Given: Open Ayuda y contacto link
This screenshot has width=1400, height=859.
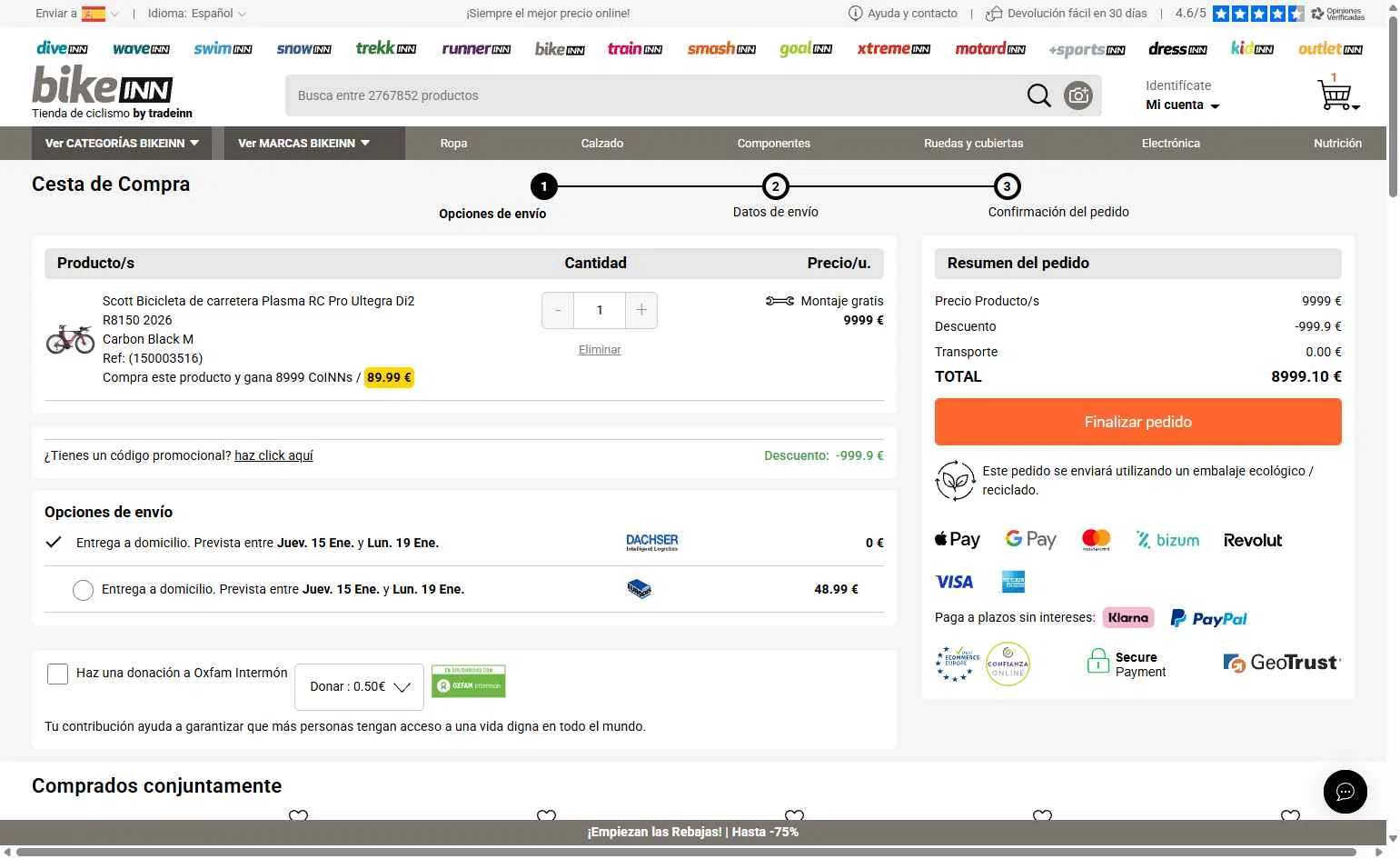Looking at the screenshot, I should coord(903,14).
